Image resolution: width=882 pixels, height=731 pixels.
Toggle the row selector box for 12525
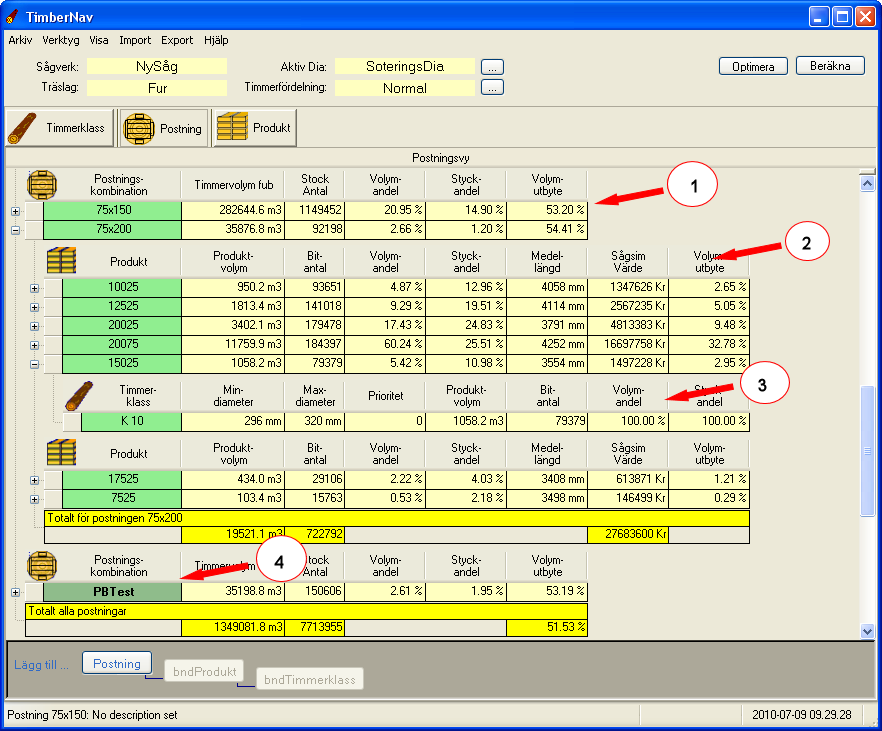pyautogui.click(x=53, y=307)
